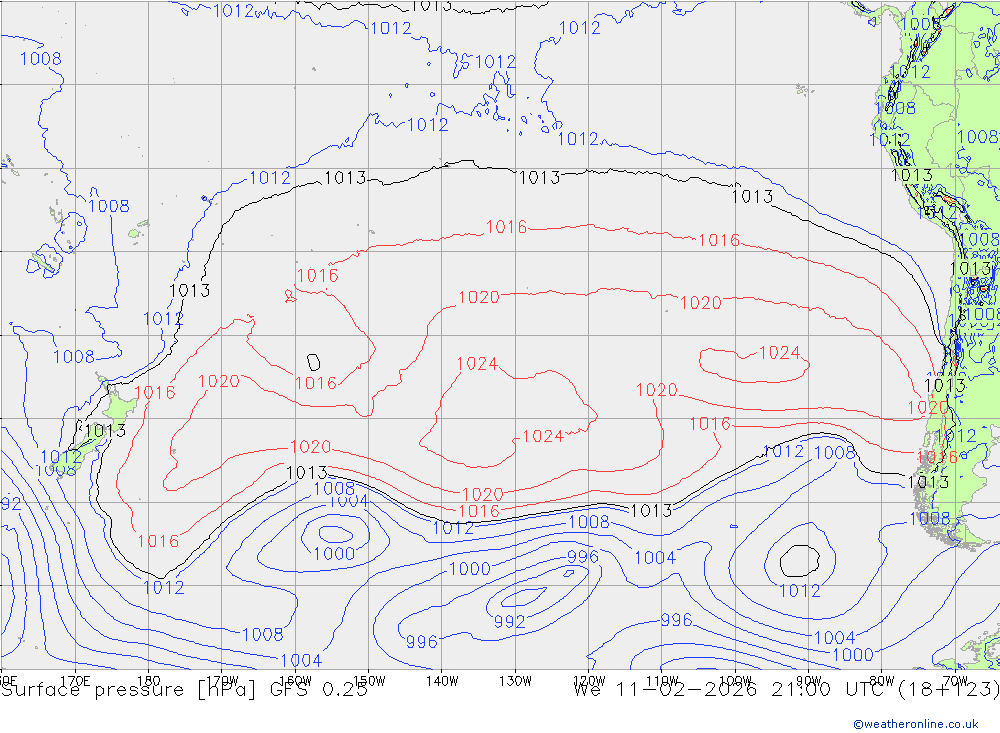Image resolution: width=1000 pixels, height=733 pixels.
Task: Select the '110W' longitude axis label
Action: [662, 680]
